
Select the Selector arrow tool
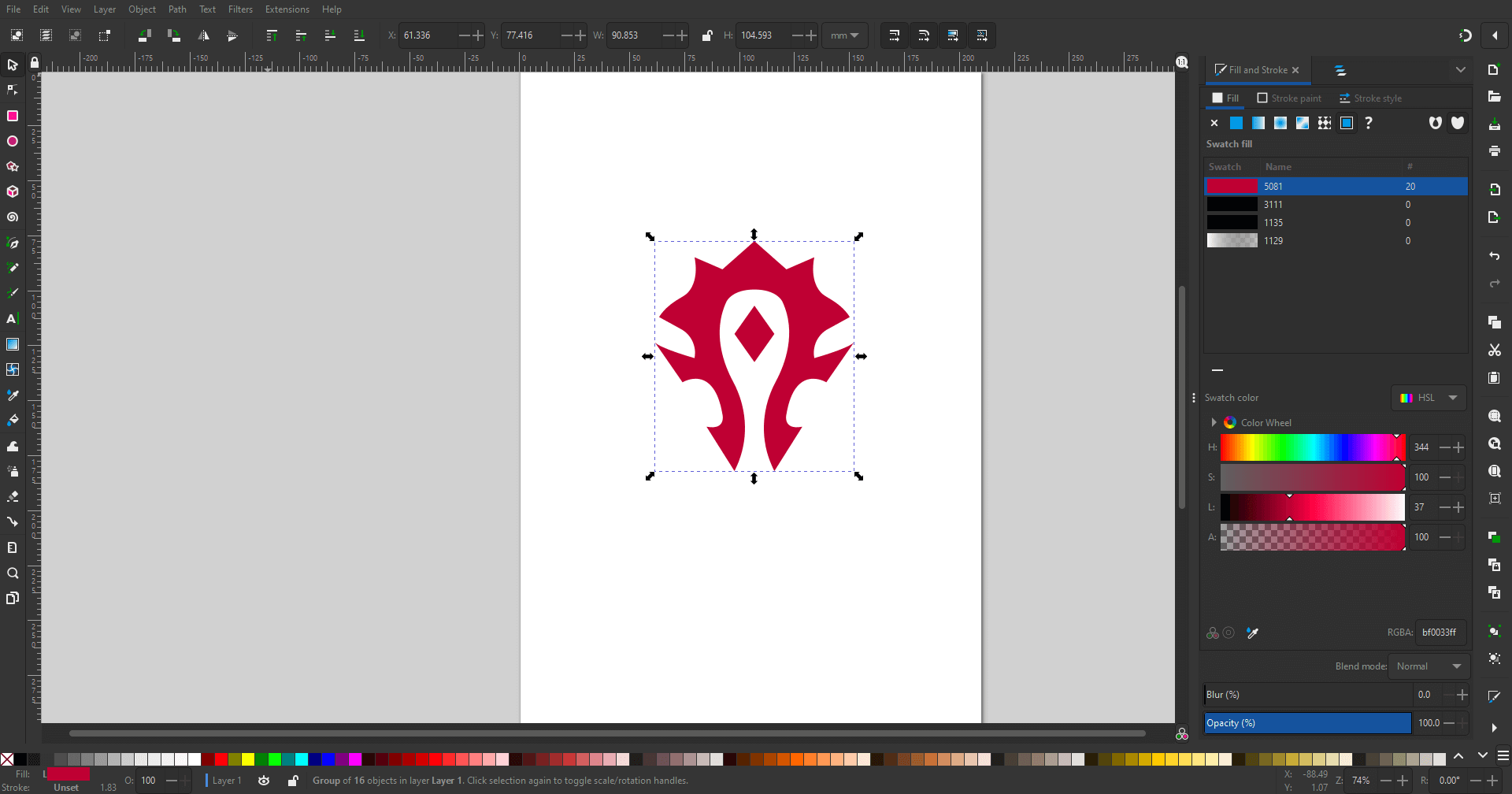[x=13, y=65]
